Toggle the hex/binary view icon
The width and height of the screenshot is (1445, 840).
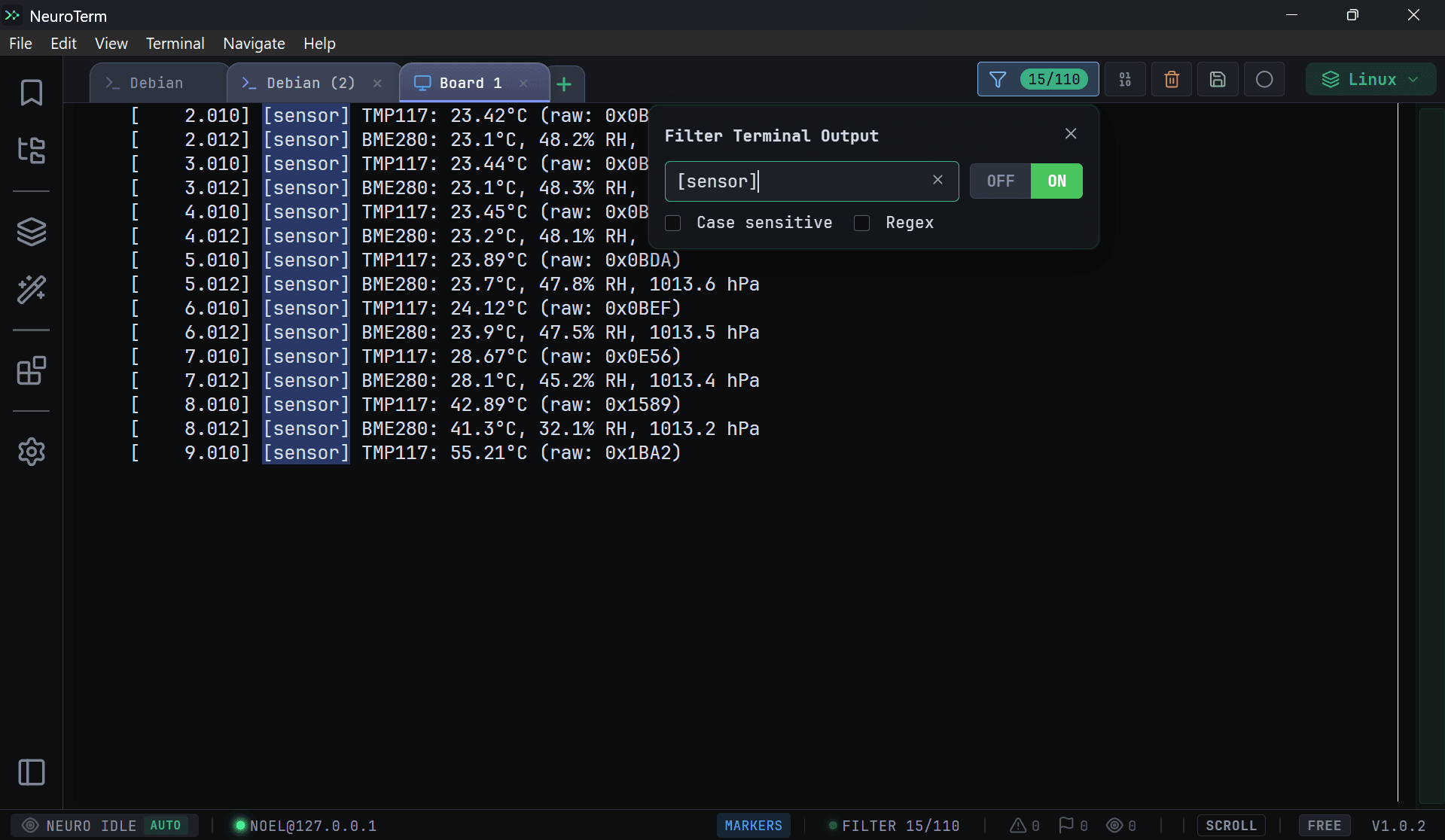(x=1124, y=79)
